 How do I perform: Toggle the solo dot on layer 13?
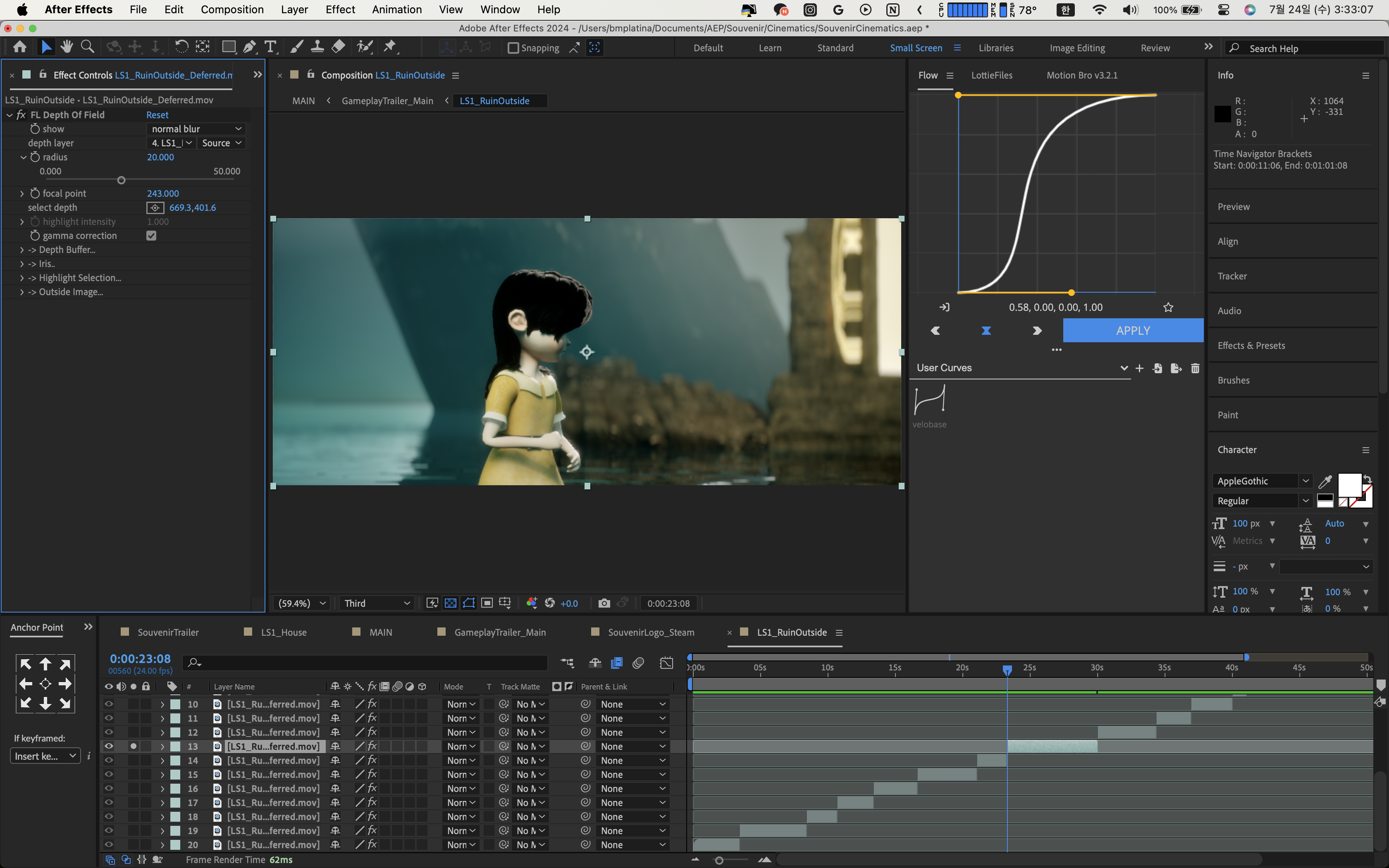(x=133, y=746)
